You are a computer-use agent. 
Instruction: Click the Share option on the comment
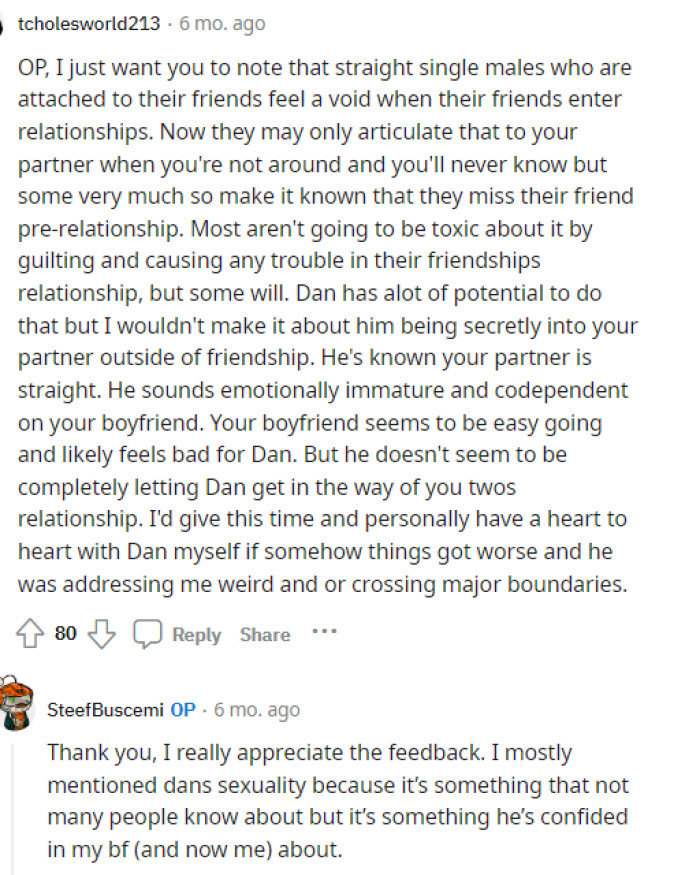point(264,634)
